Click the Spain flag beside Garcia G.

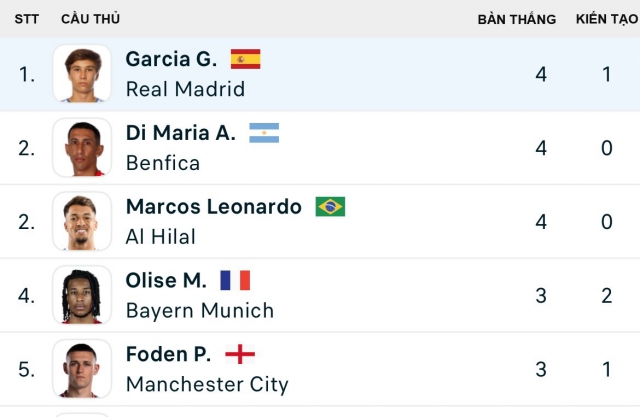click(x=245, y=59)
